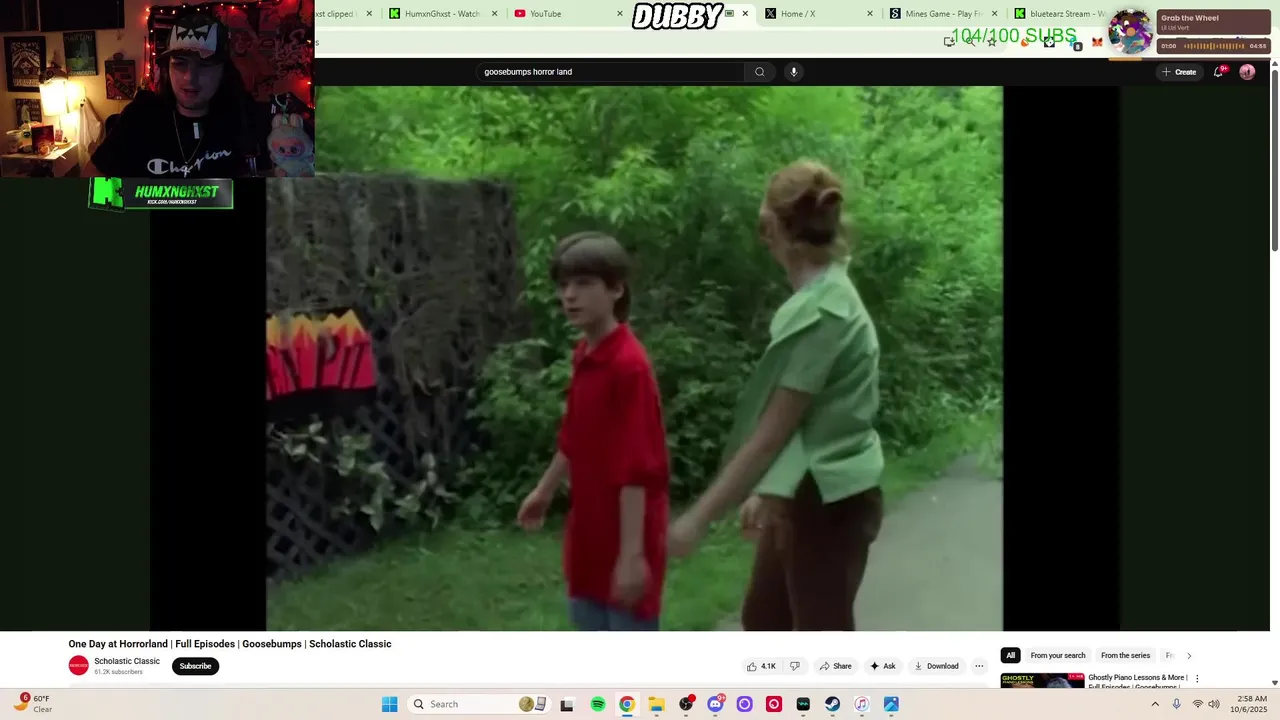Open File Explorer from the taskbar
1280x720 pixels.
[656, 704]
